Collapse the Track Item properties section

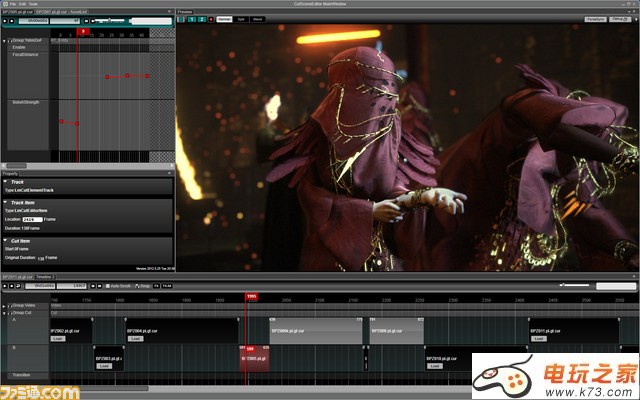coord(6,203)
